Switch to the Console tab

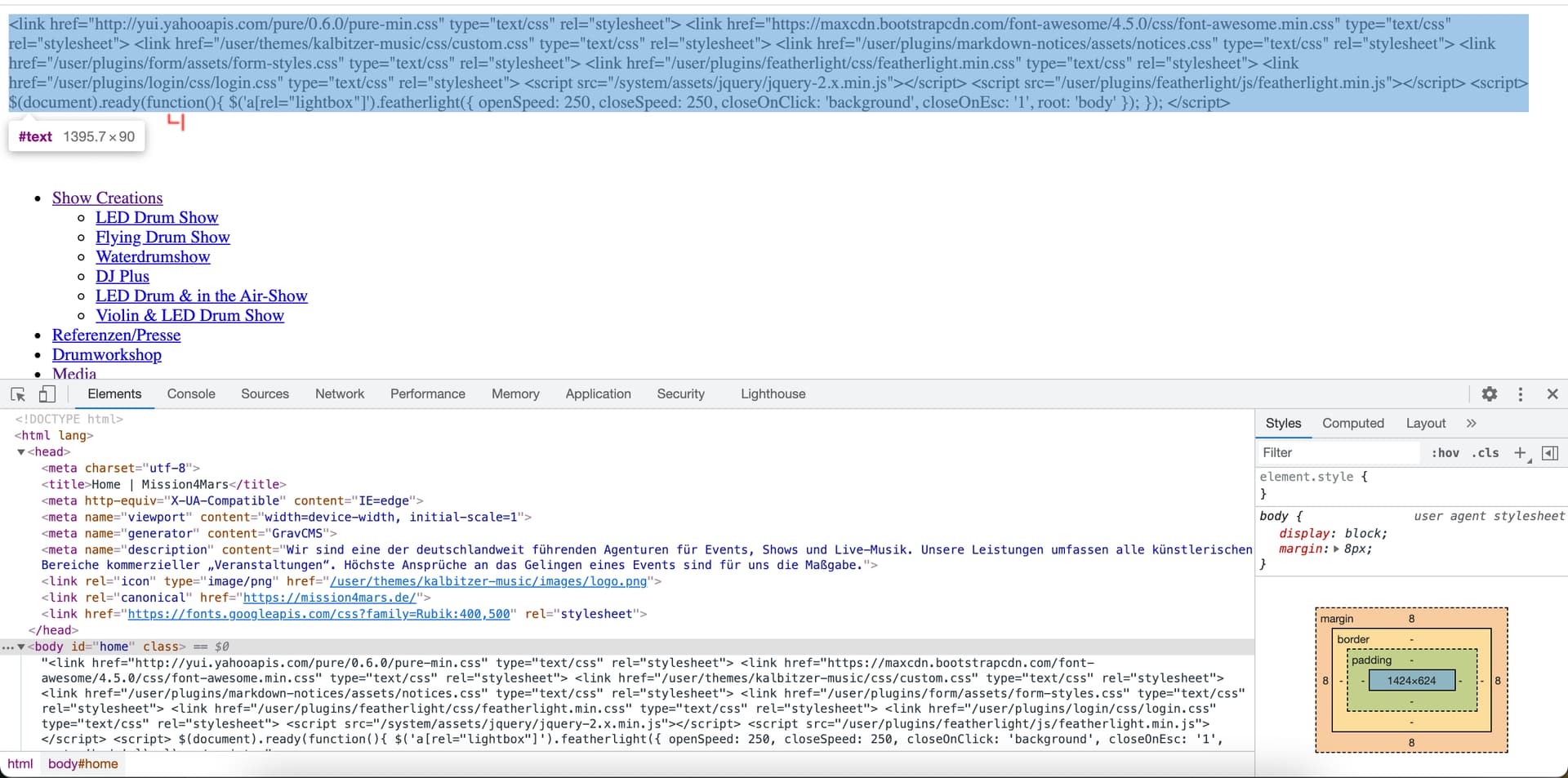coord(191,394)
